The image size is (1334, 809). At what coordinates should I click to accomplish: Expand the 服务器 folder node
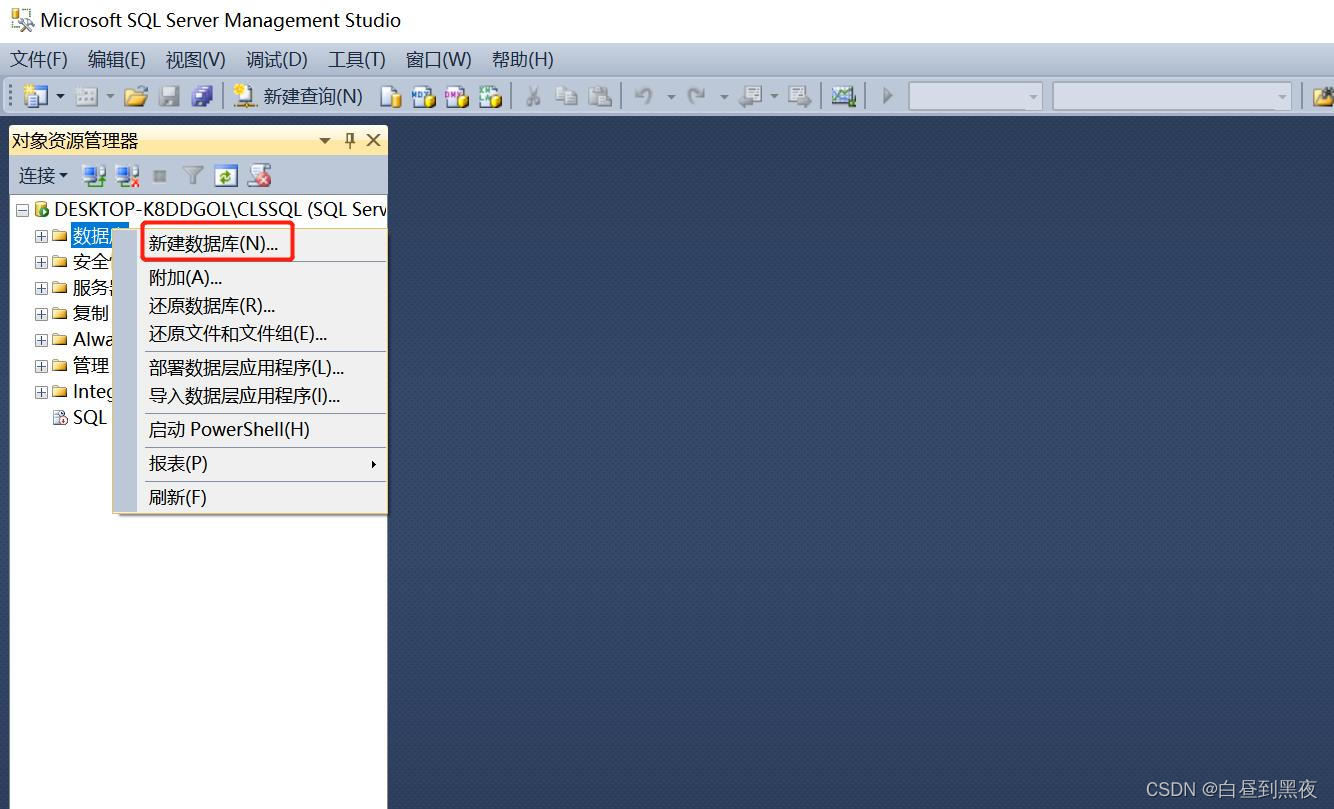pos(41,288)
